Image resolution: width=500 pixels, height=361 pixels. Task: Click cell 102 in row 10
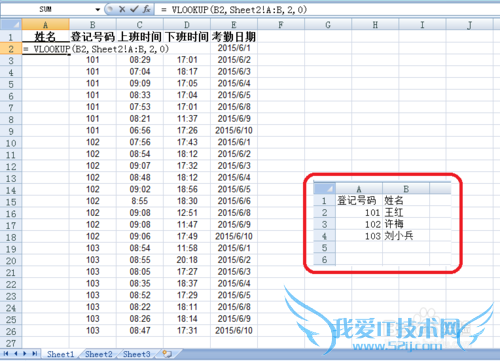click(93, 142)
